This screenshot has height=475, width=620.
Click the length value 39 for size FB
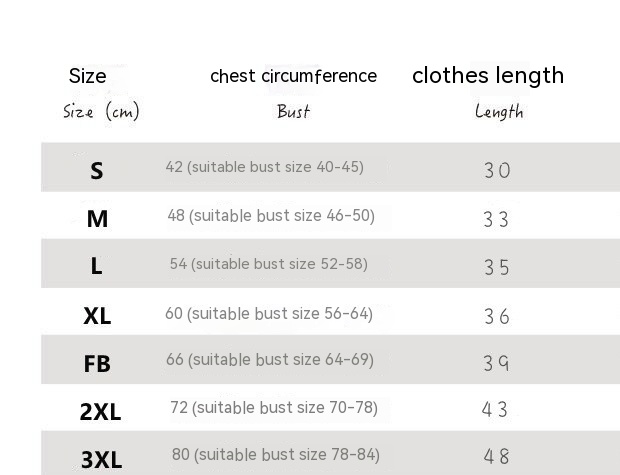pyautogui.click(x=497, y=364)
